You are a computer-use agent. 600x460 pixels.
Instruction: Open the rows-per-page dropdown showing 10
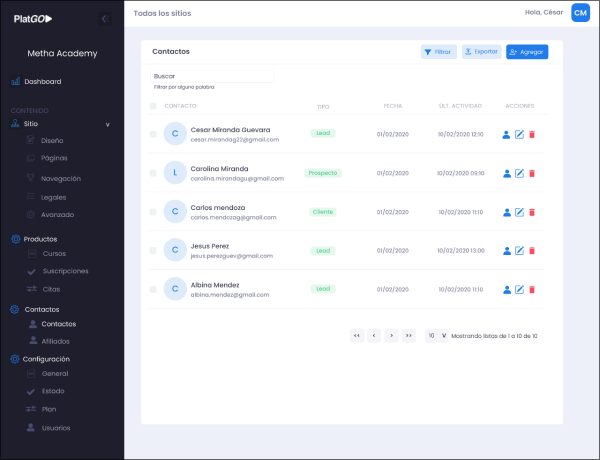click(436, 336)
